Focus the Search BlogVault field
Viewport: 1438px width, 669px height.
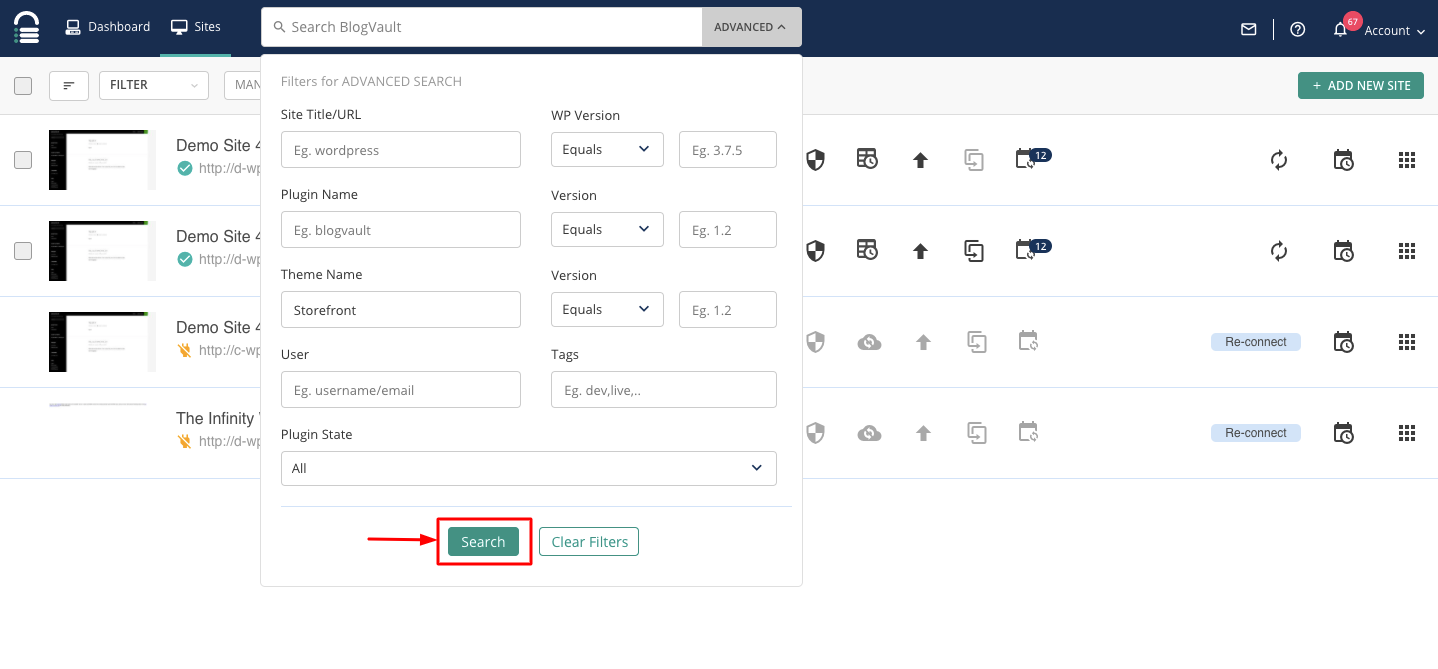pyautogui.click(x=482, y=27)
